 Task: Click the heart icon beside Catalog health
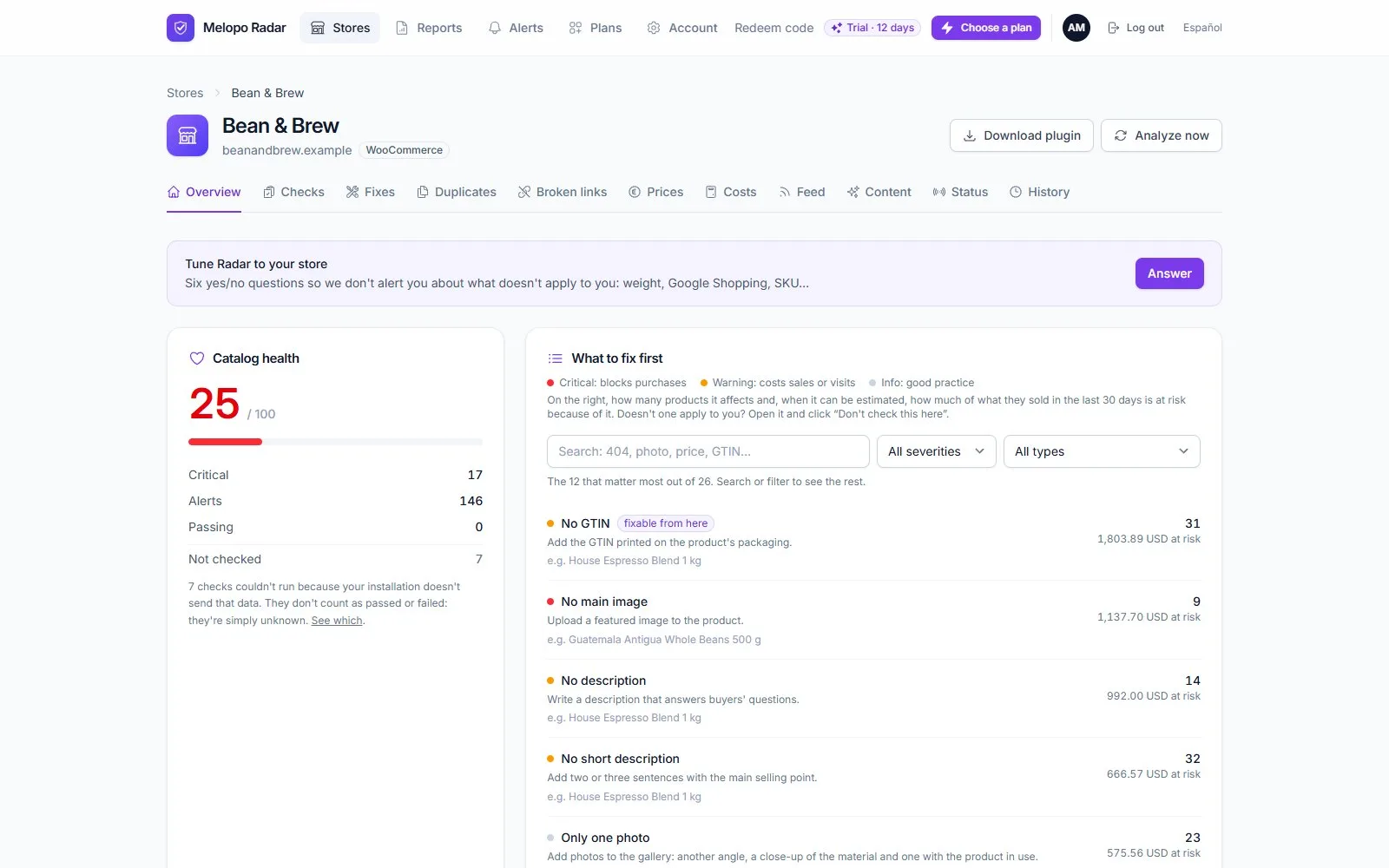coord(197,358)
